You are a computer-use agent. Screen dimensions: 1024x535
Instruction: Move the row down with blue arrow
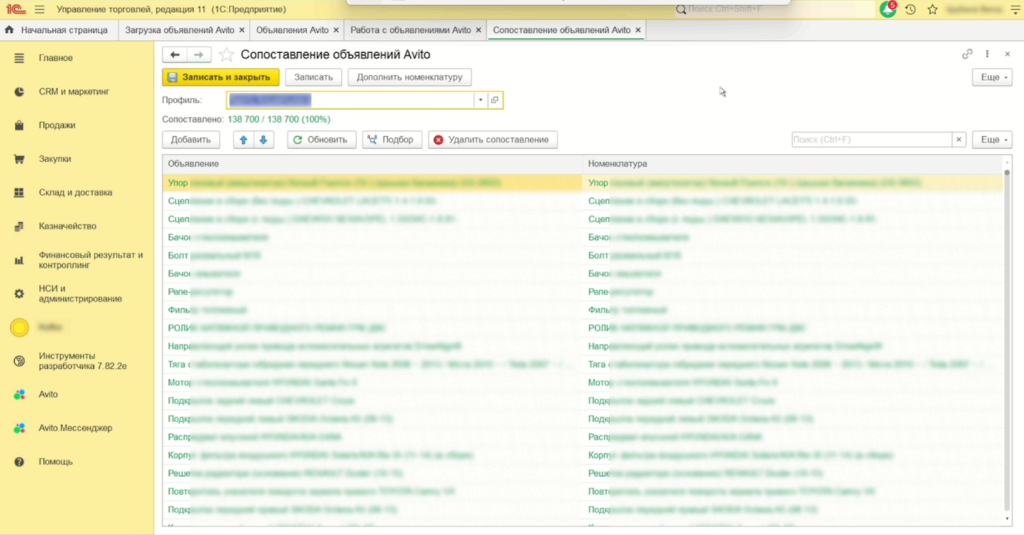click(264, 140)
